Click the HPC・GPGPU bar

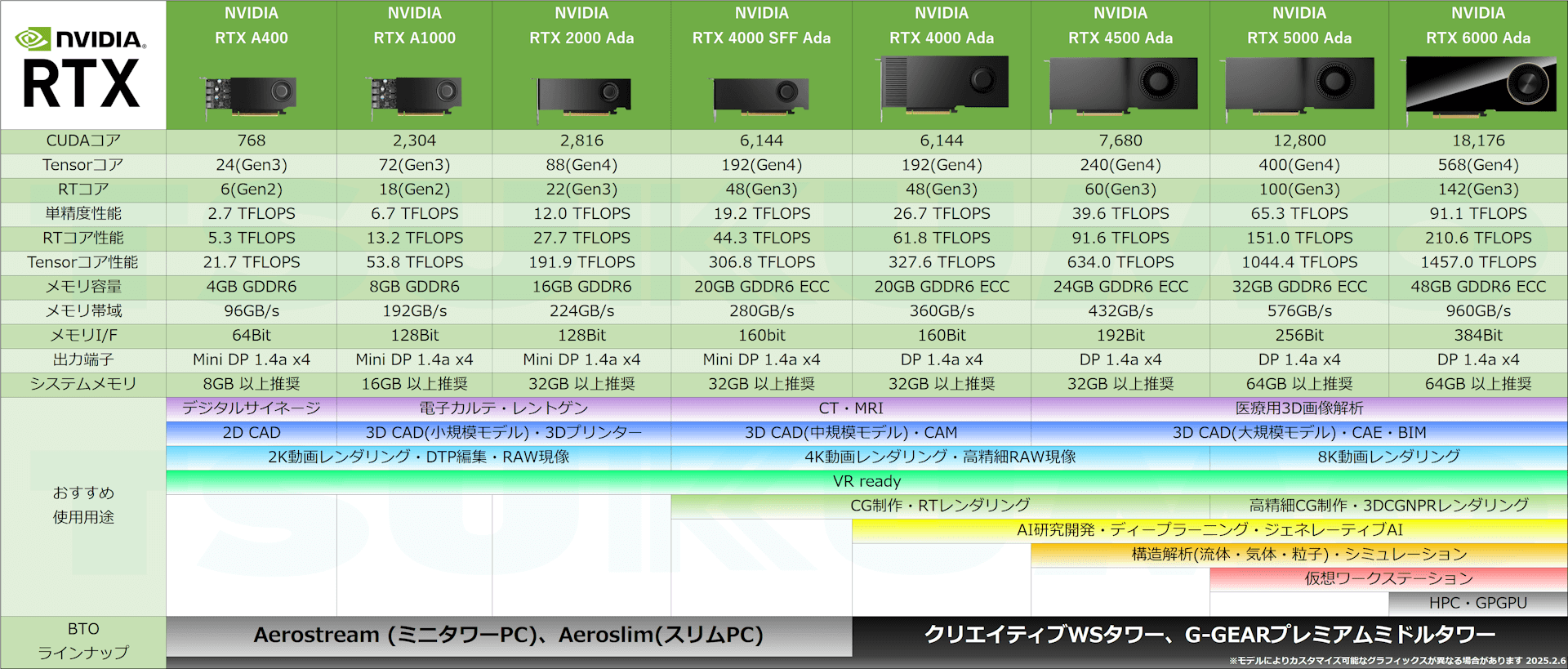pyautogui.click(x=1478, y=603)
